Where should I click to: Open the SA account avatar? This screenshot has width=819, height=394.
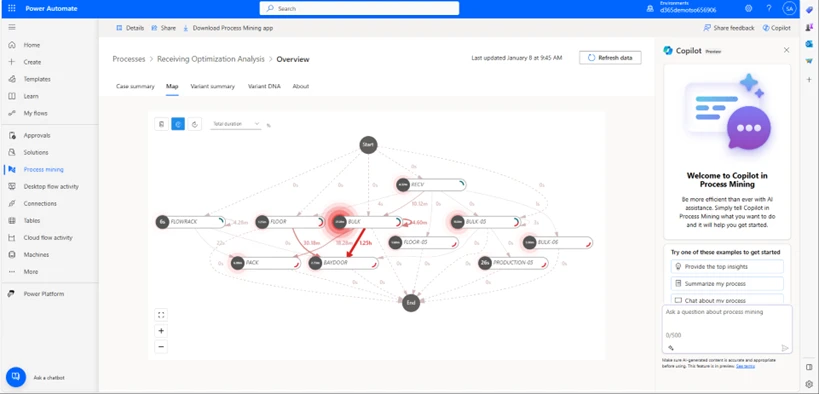789,8
